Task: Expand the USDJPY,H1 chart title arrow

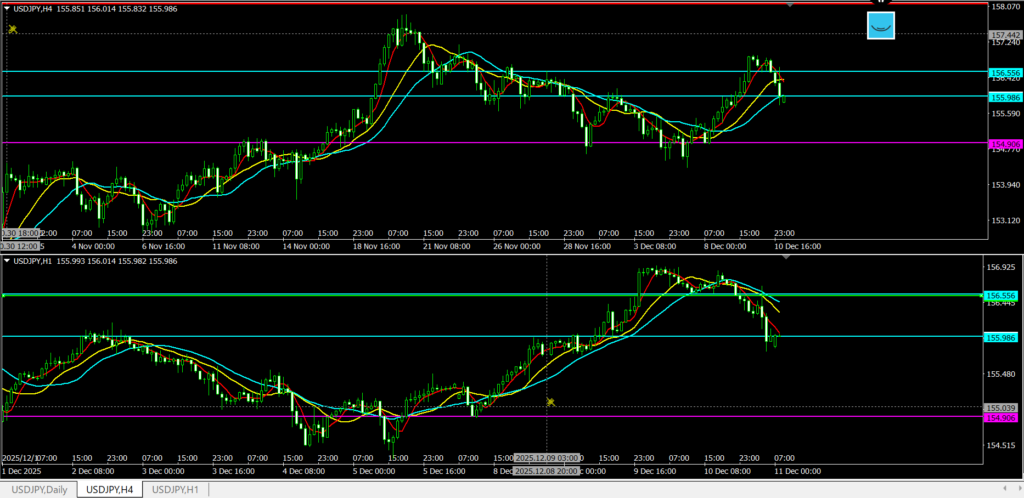Action: [8, 261]
